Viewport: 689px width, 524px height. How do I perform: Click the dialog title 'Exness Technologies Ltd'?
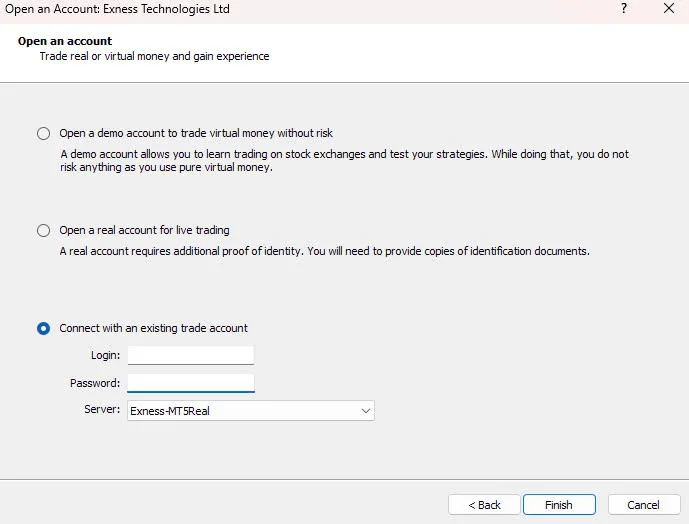167,9
